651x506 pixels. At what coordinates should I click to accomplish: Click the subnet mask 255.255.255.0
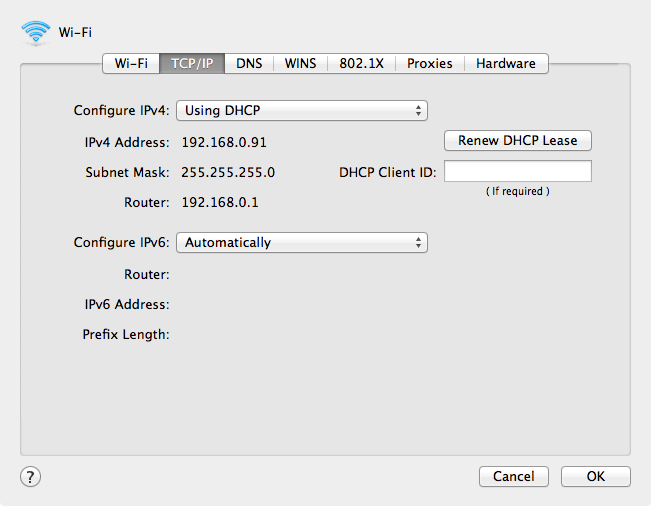click(x=228, y=172)
